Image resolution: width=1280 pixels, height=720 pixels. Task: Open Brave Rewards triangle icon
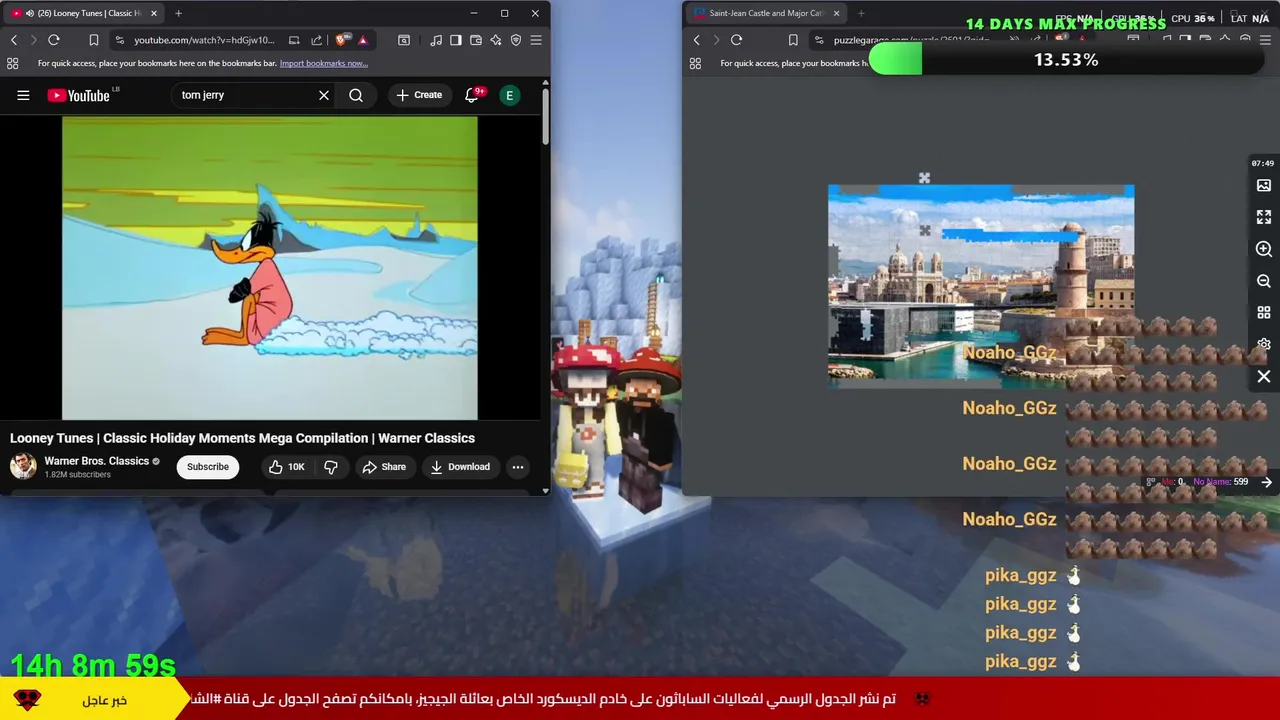coord(363,40)
